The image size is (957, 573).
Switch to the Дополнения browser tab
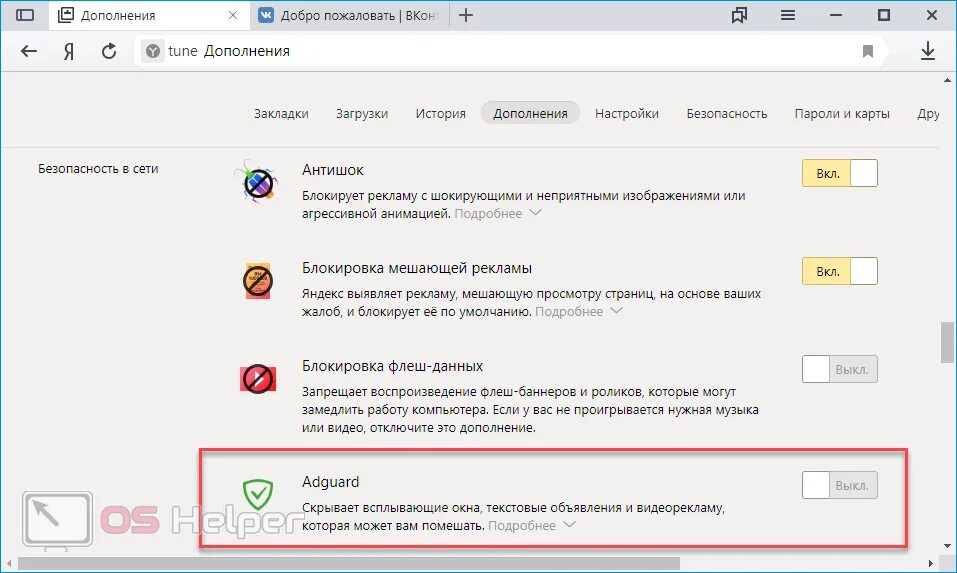pyautogui.click(x=150, y=15)
